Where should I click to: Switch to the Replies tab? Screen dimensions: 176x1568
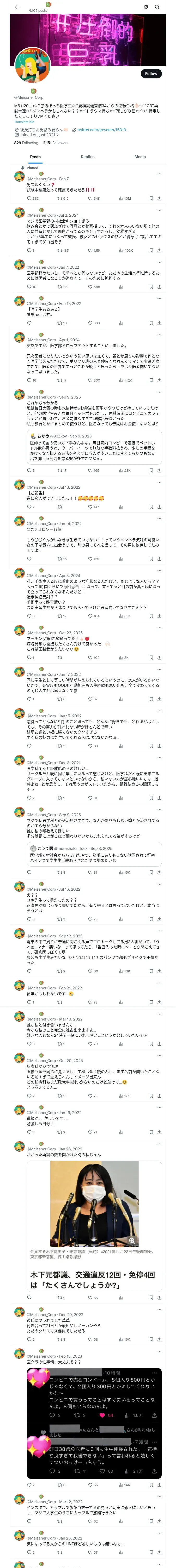coord(87,157)
